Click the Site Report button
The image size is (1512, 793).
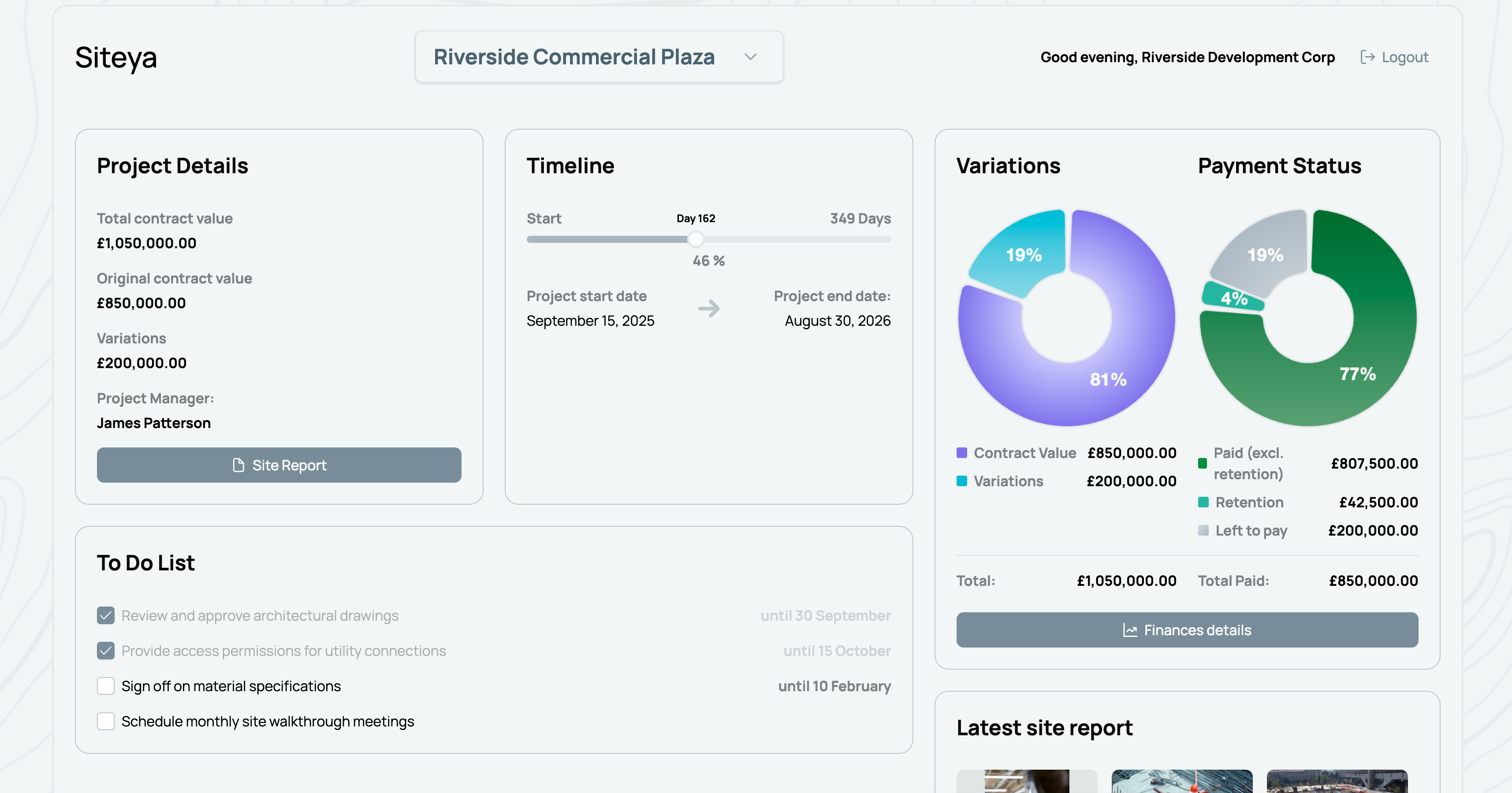tap(279, 465)
